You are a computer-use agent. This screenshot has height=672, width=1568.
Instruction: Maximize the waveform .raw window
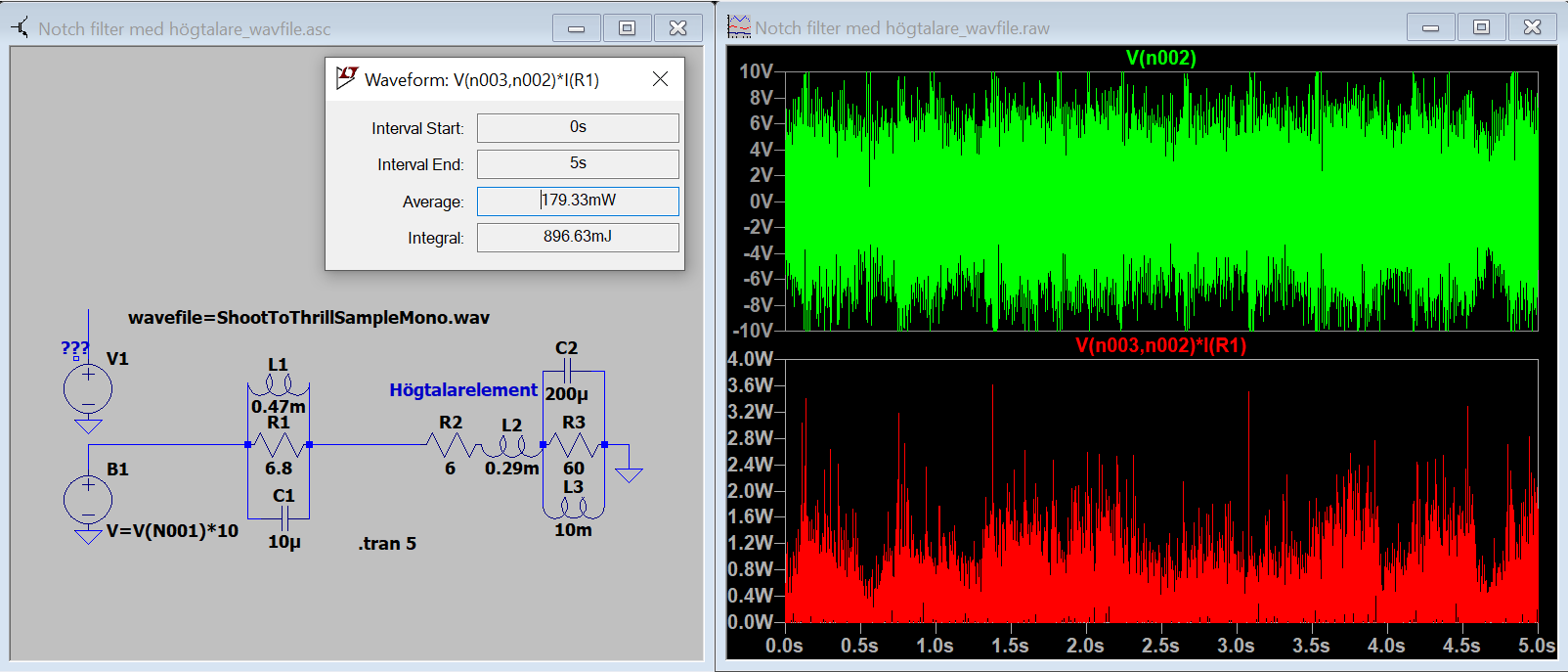click(x=1481, y=27)
